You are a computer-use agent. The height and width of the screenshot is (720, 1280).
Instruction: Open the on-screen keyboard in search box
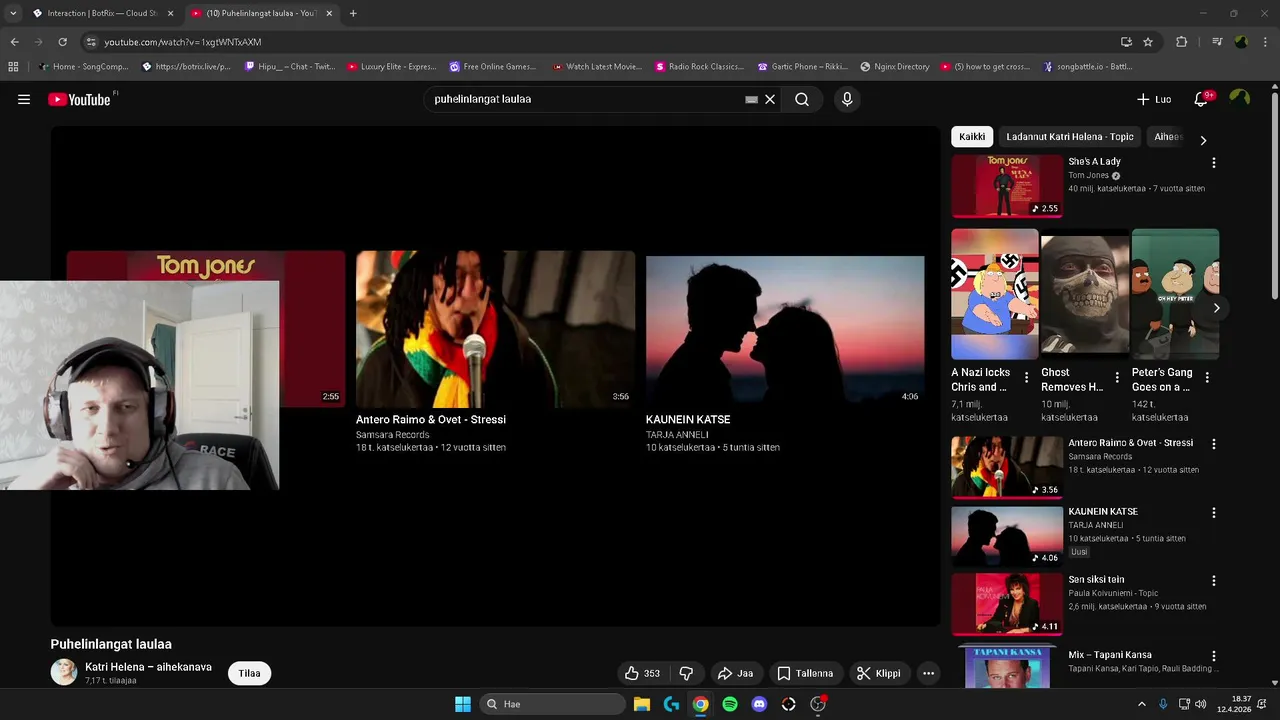[x=752, y=99]
